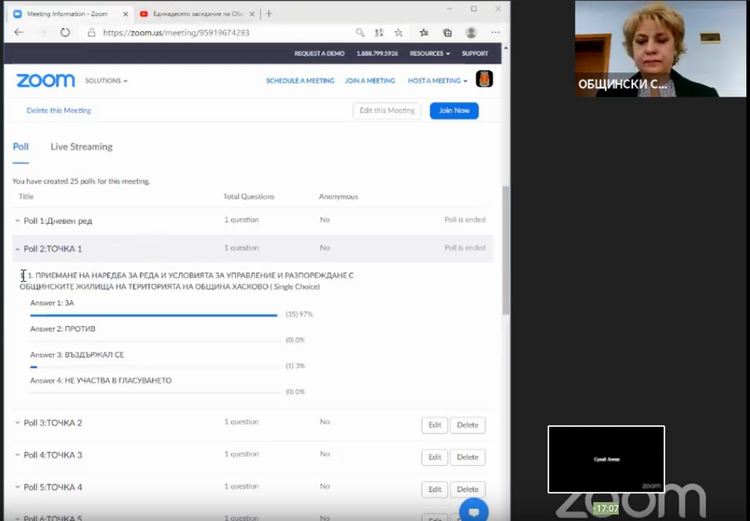Open the browser profile icon
Viewport: 750px width, 521px height.
471,32
